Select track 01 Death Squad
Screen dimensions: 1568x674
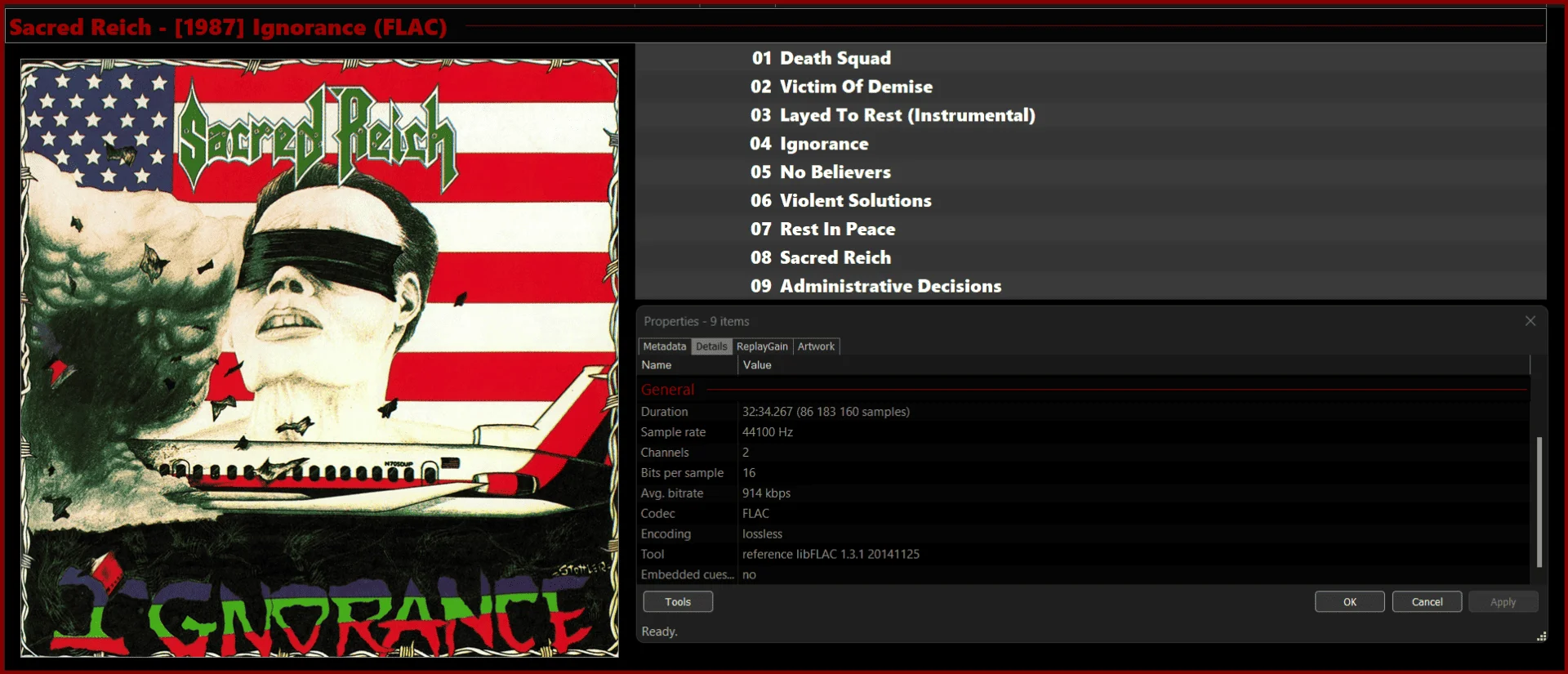click(1091, 58)
